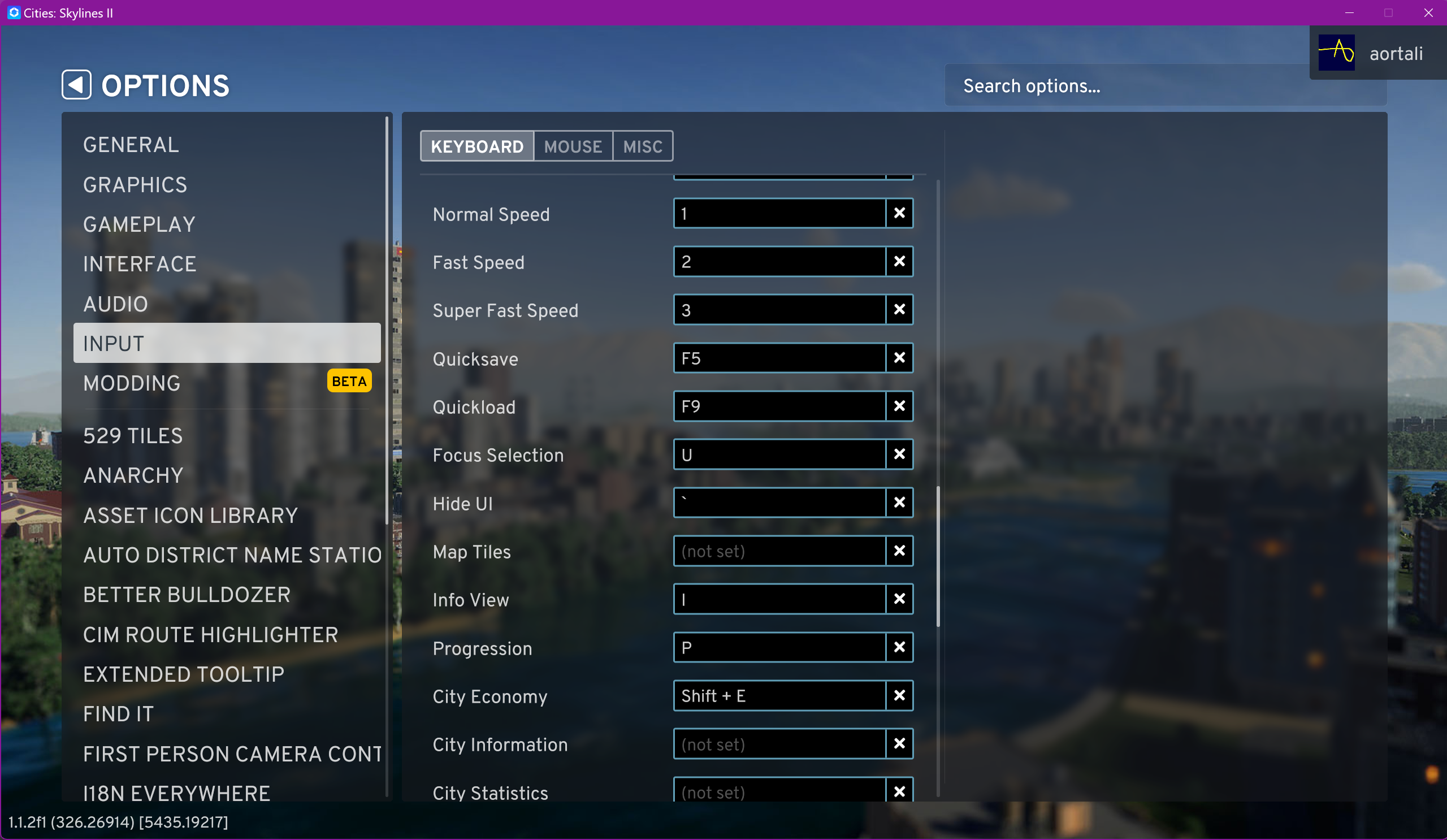Viewport: 1447px width, 840px height.
Task: Clear the City Statistics keybinding
Action: coord(899,791)
